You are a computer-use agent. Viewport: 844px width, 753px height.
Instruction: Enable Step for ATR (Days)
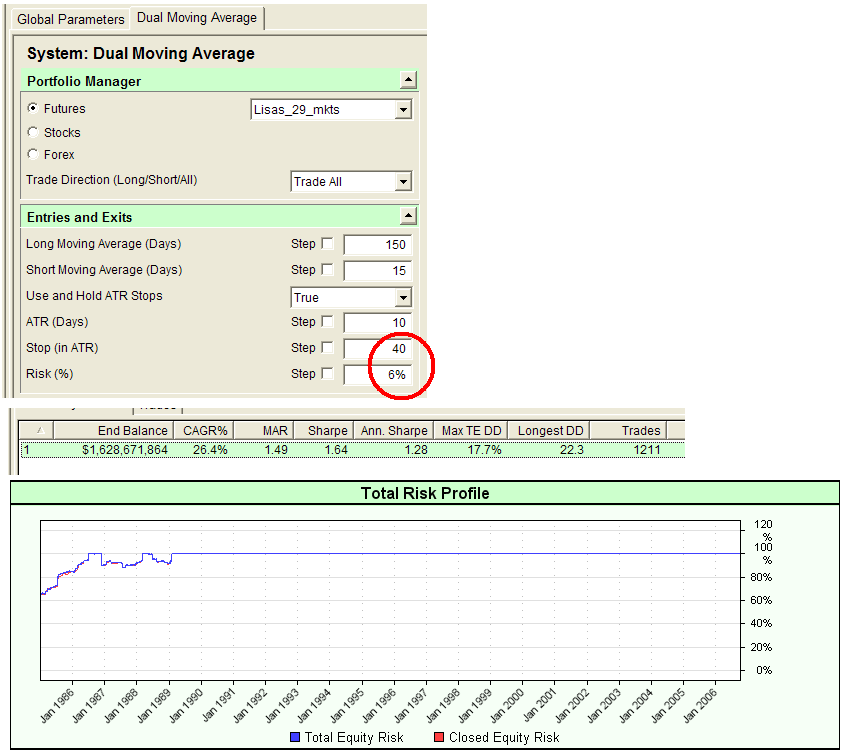329,322
